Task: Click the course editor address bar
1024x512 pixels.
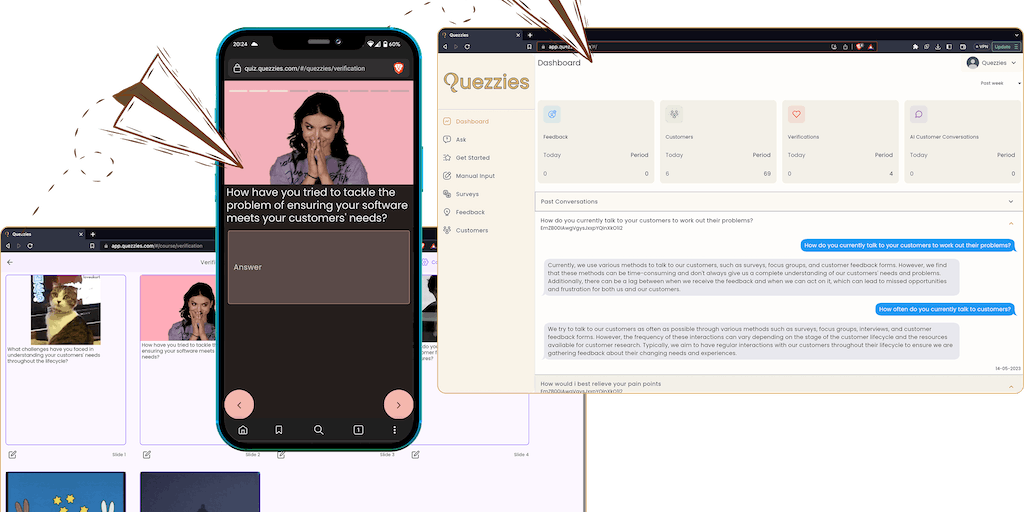Action: (x=159, y=246)
